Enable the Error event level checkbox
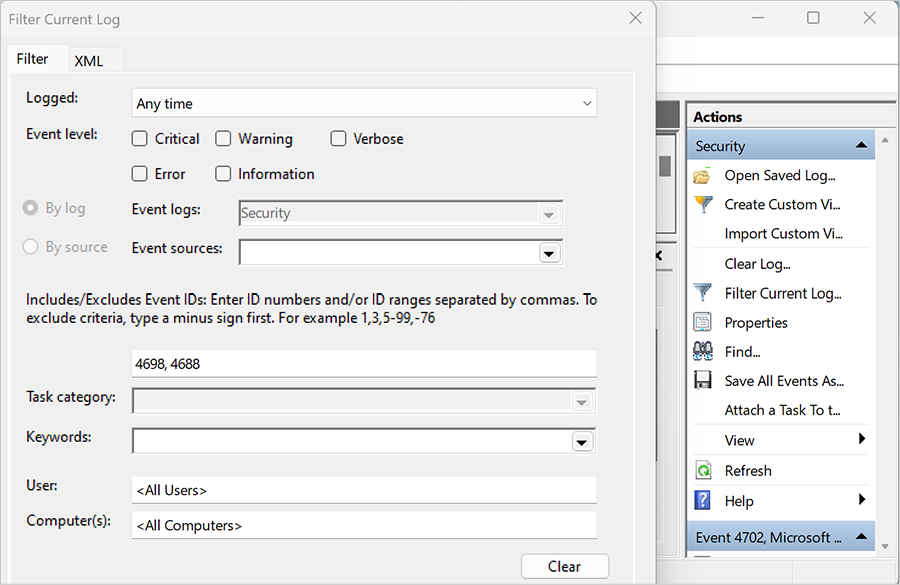Viewport: 900px width, 585px height. pyautogui.click(x=139, y=173)
